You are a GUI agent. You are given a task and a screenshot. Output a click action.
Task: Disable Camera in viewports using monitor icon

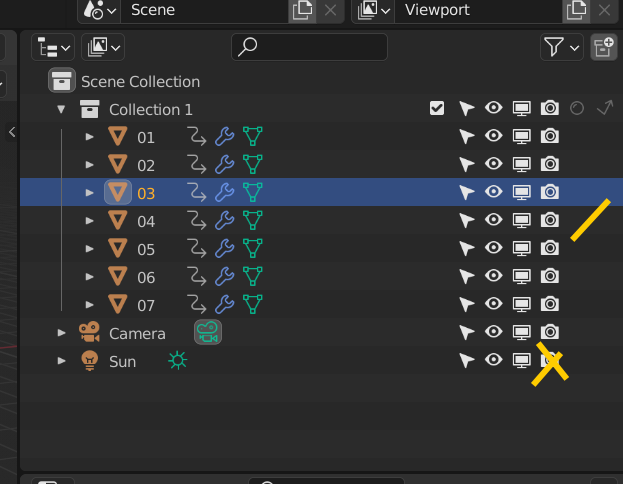[521, 333]
